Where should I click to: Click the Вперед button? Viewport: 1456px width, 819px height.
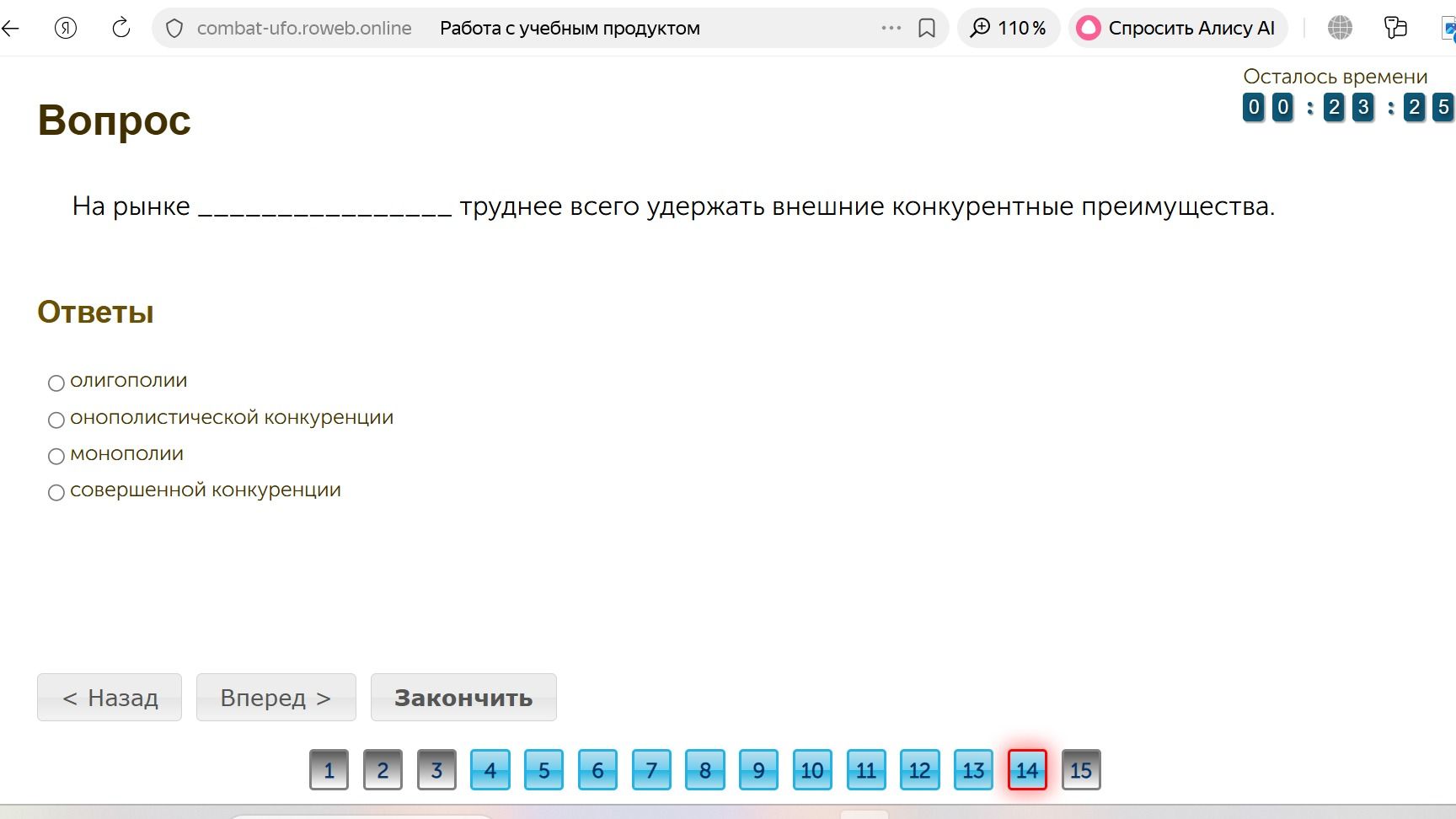(276, 697)
